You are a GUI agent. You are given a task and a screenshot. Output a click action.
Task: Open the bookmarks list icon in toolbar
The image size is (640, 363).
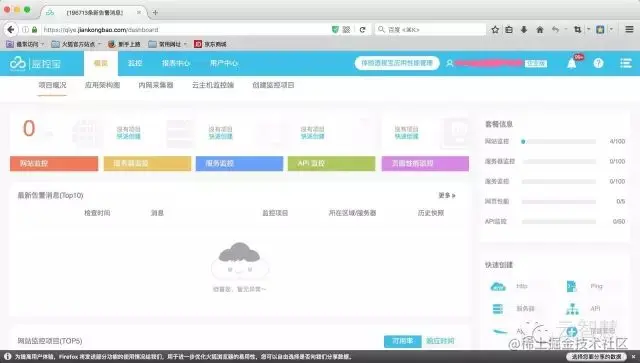[x=509, y=29]
